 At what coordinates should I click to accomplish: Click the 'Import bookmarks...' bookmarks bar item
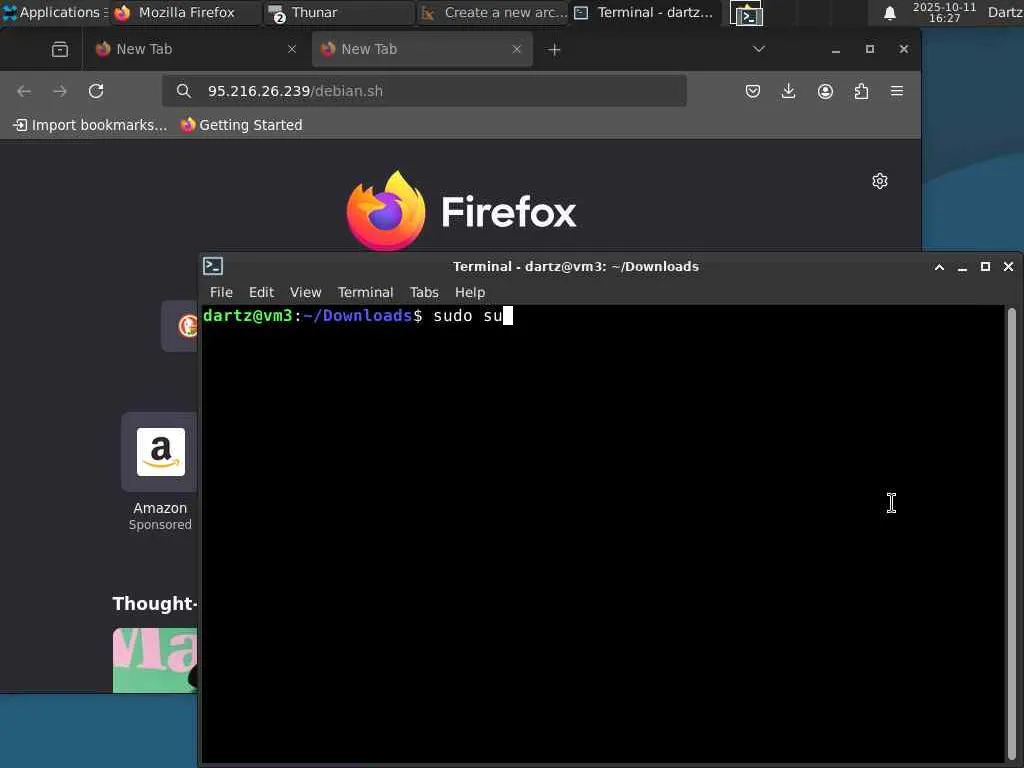90,125
